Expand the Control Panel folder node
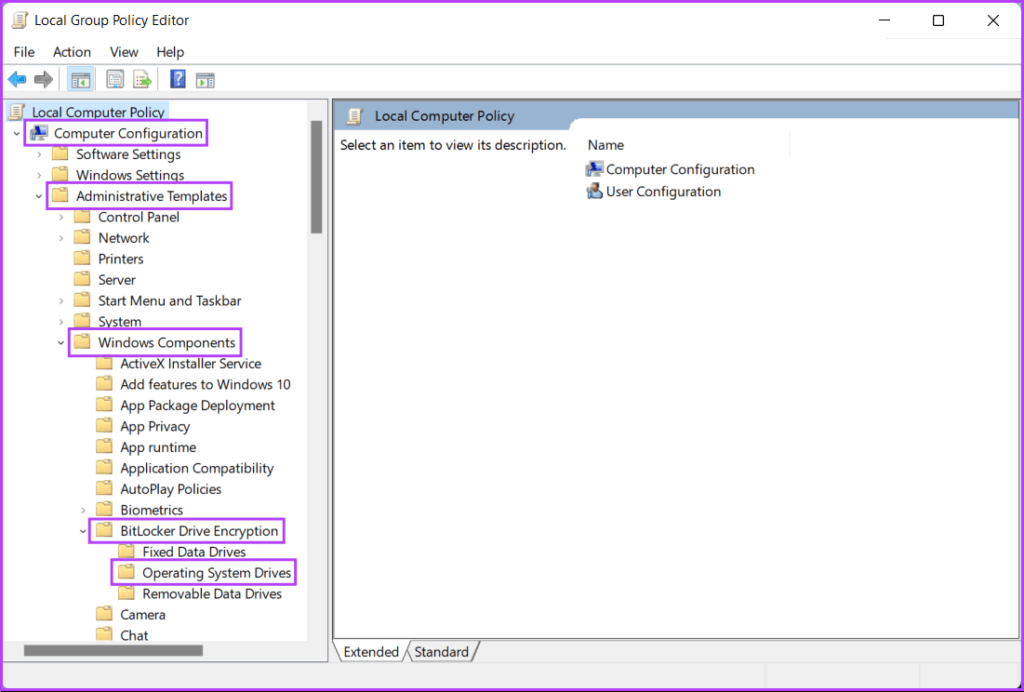Screen dimensions: 1024x692 tap(61, 217)
